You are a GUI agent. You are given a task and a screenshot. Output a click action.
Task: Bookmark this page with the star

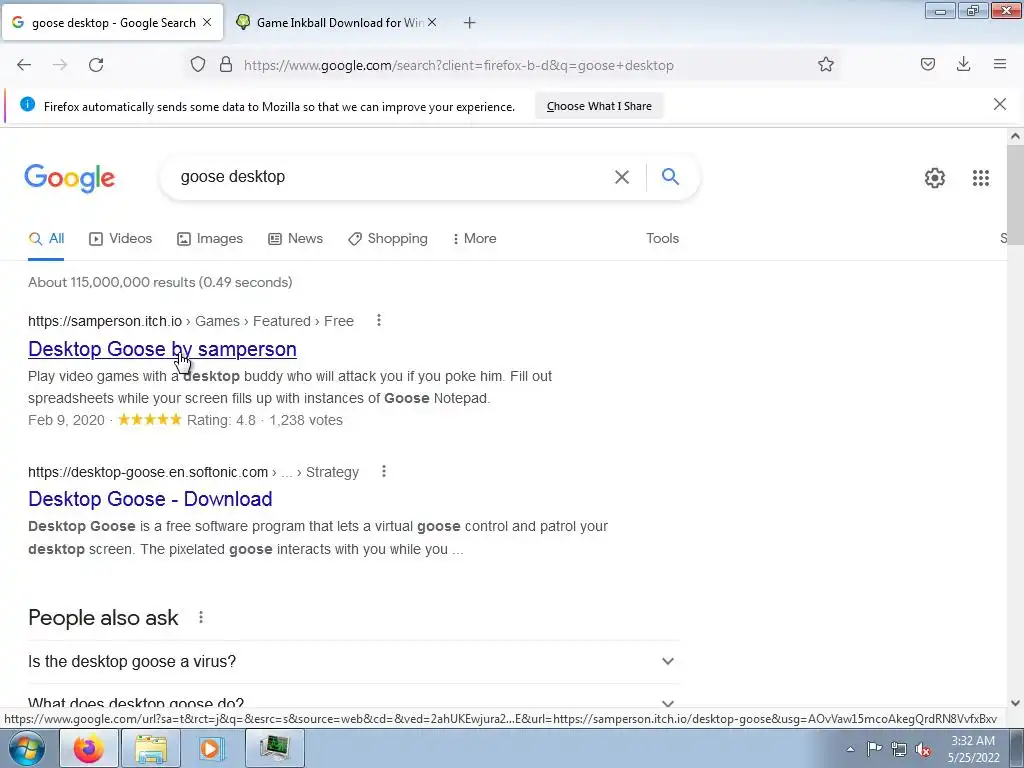click(825, 65)
